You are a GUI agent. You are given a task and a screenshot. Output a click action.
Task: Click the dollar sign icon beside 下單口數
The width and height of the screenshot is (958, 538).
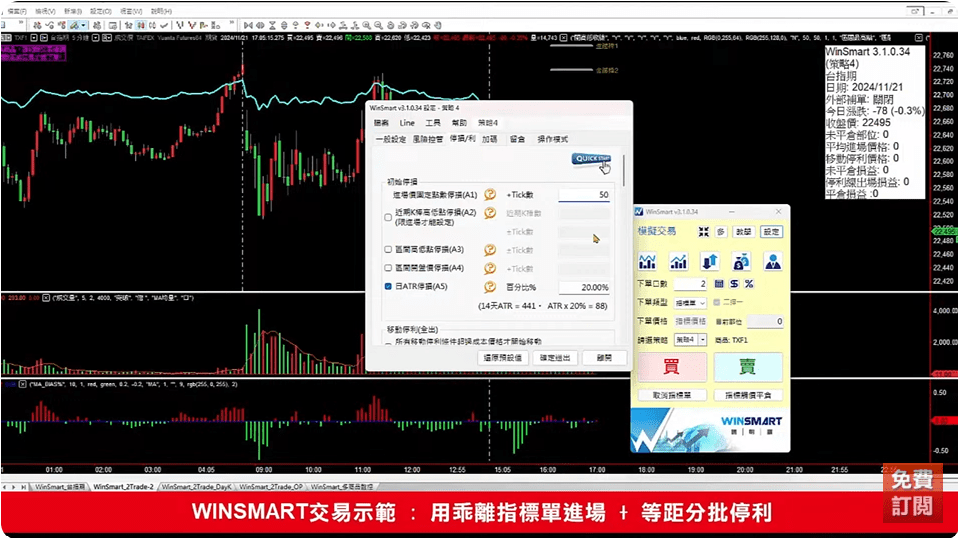click(734, 284)
